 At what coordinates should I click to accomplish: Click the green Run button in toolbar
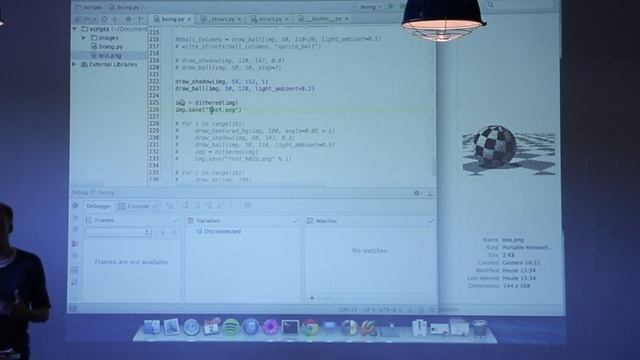(x=391, y=7)
